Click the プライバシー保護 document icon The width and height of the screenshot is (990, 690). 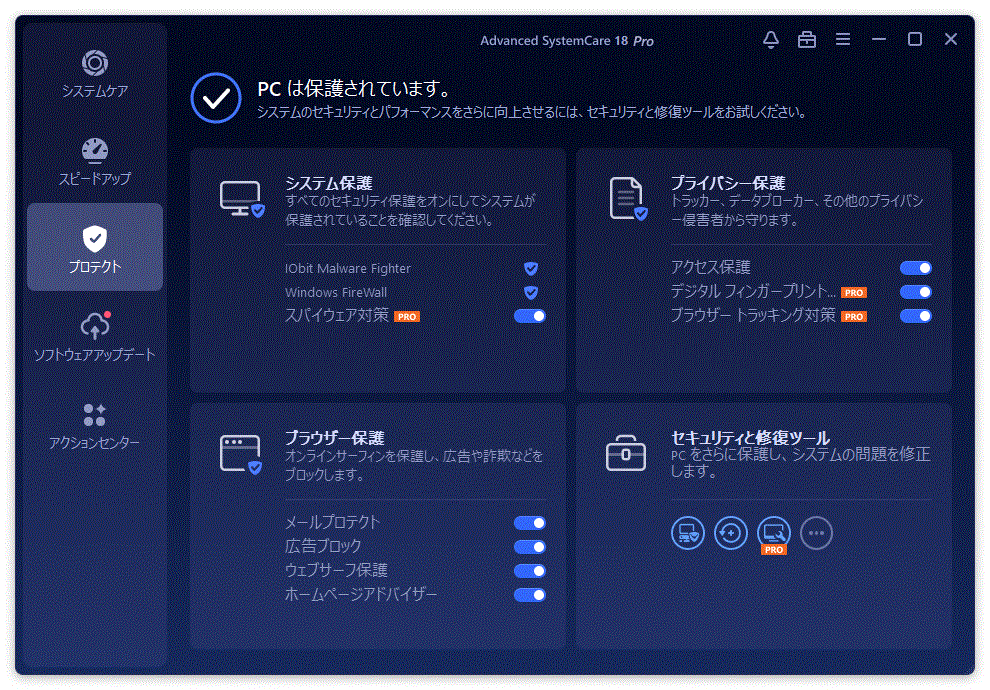coord(628,199)
